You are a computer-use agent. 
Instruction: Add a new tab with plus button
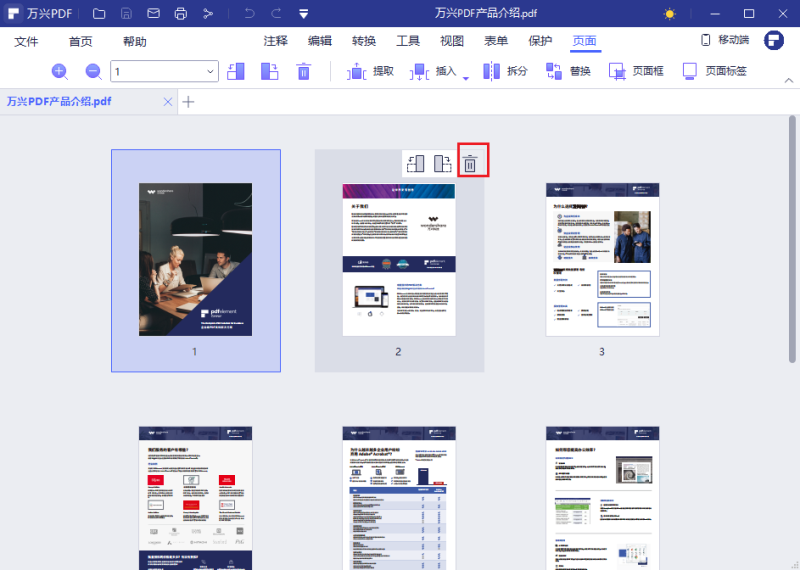tap(188, 101)
